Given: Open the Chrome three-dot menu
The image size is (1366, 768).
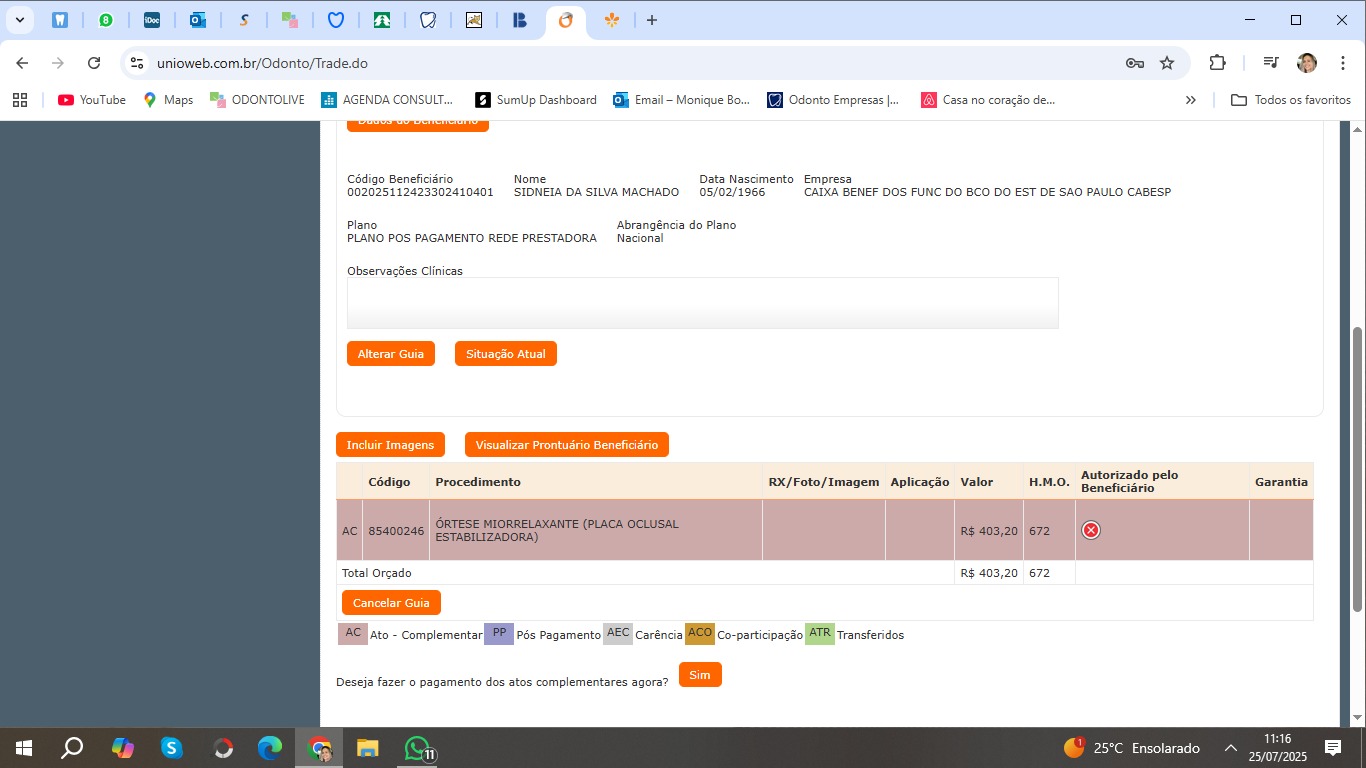Looking at the screenshot, I should tap(1343, 63).
